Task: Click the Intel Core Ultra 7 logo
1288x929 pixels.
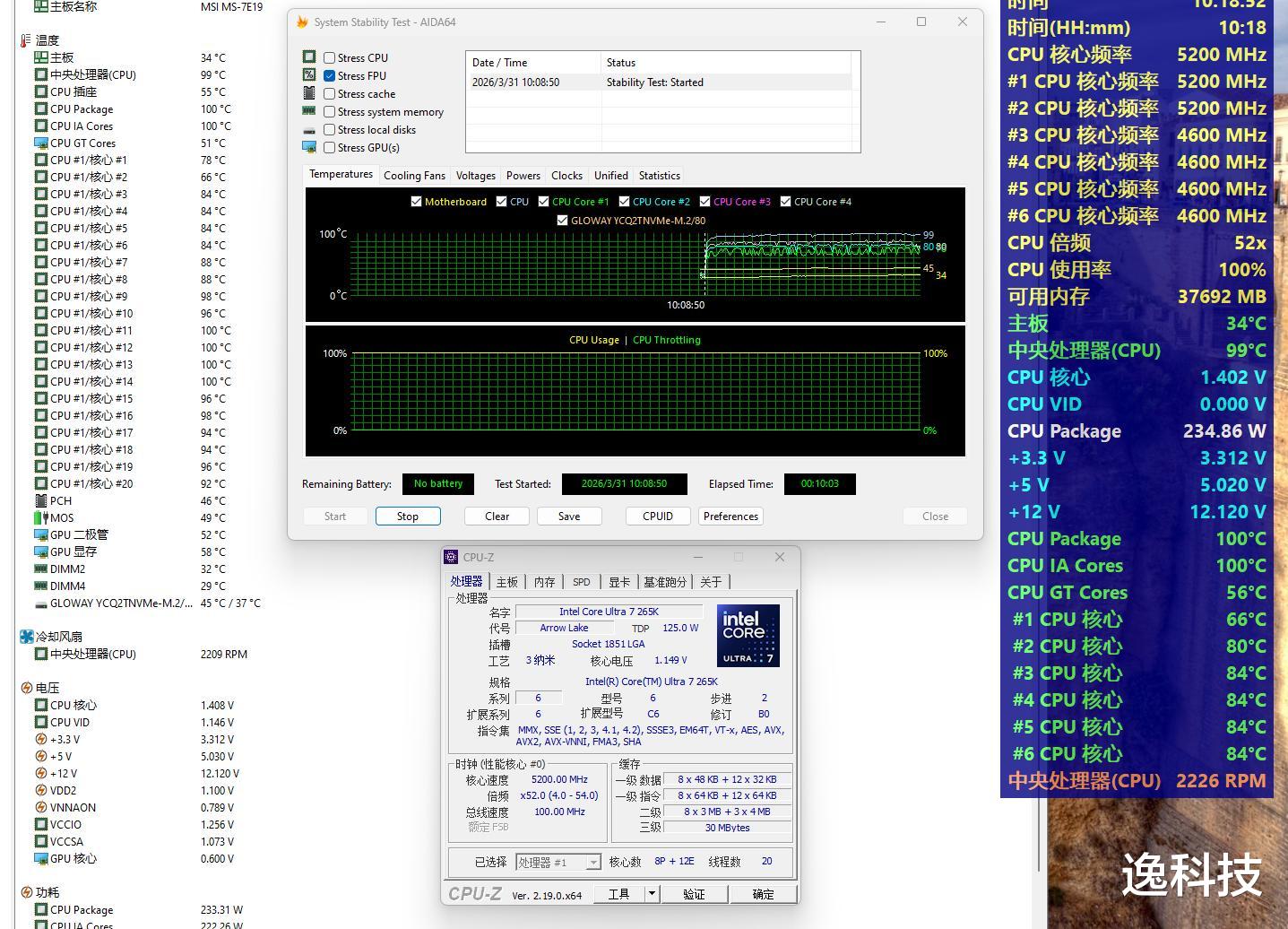Action: (x=748, y=635)
